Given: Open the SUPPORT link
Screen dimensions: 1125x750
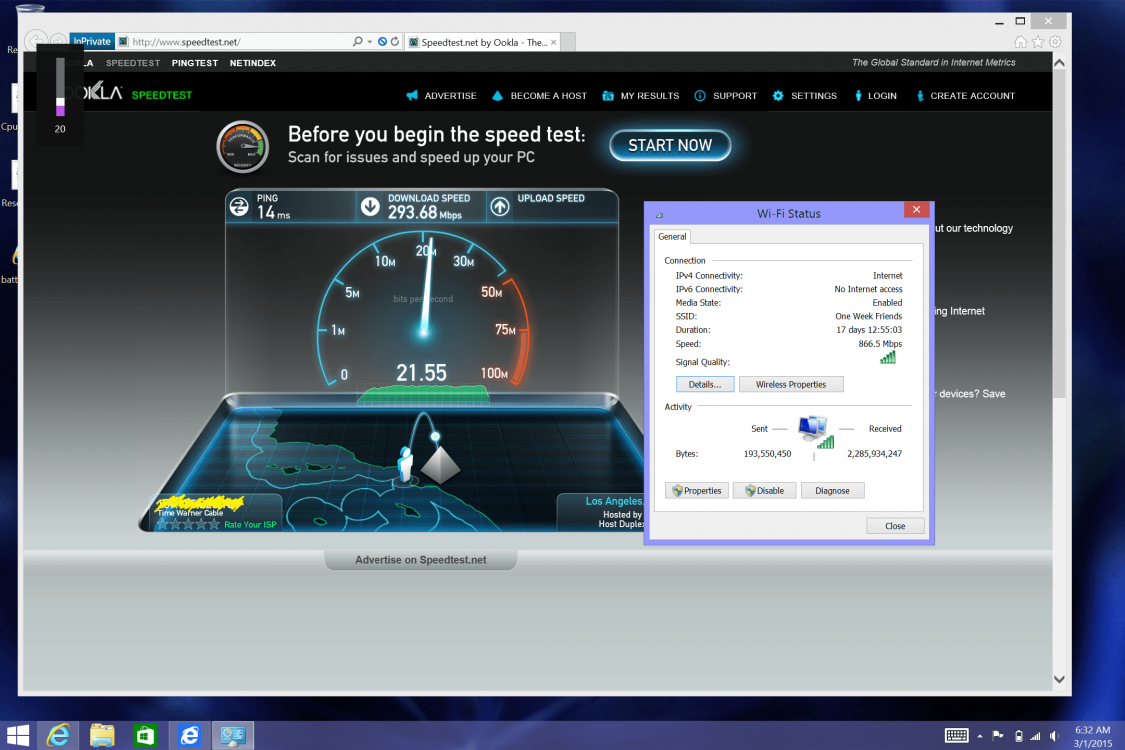Looking at the screenshot, I should [x=735, y=95].
